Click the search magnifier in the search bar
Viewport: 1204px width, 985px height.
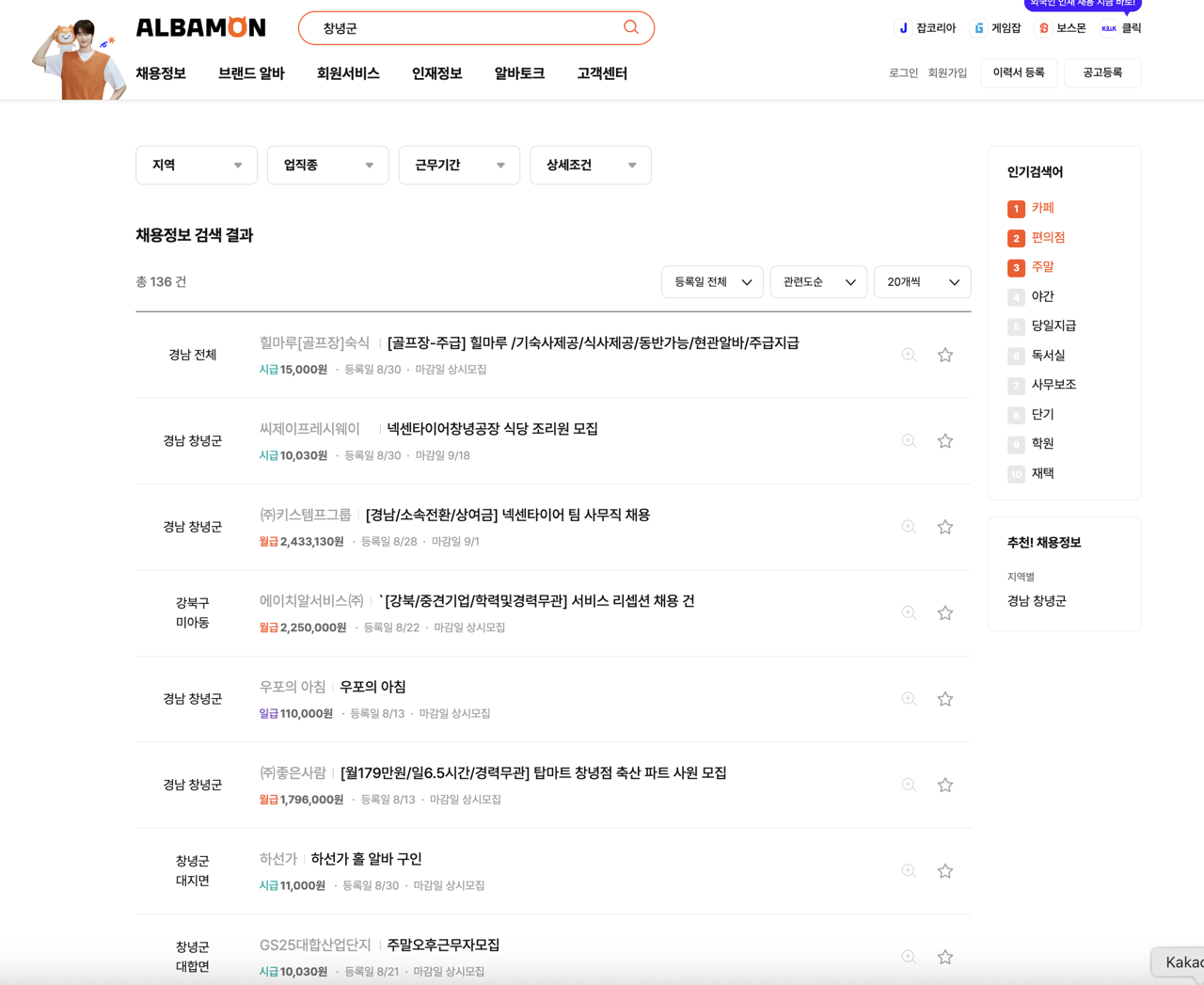pyautogui.click(x=630, y=27)
